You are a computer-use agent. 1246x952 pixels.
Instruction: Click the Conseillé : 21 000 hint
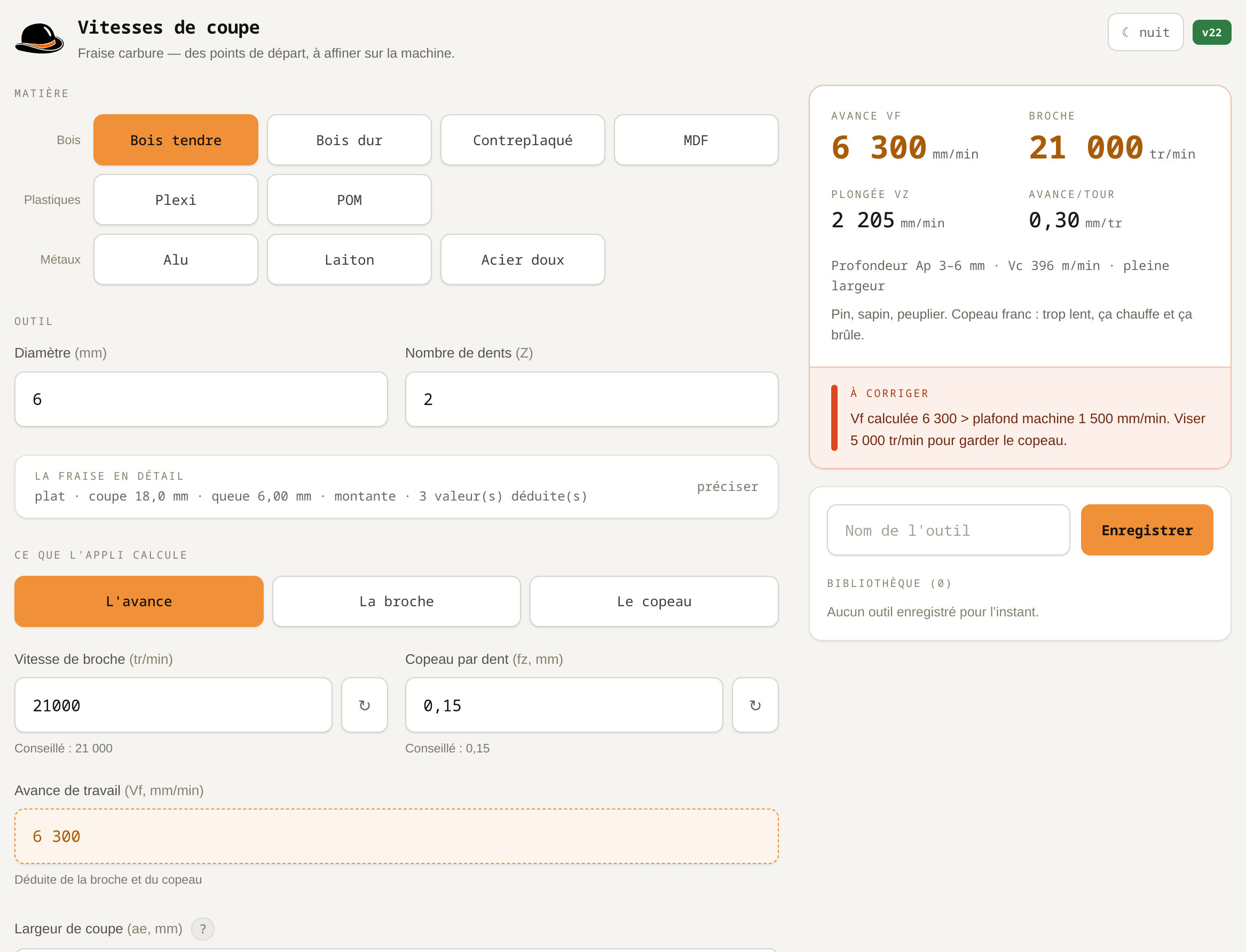pos(64,748)
